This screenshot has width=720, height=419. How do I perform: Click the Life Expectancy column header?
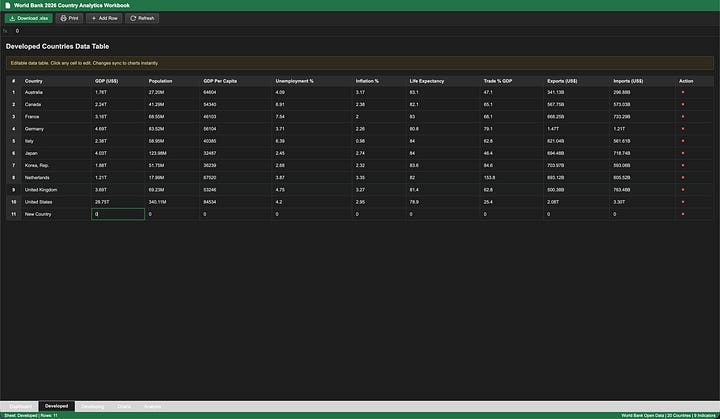443,81
